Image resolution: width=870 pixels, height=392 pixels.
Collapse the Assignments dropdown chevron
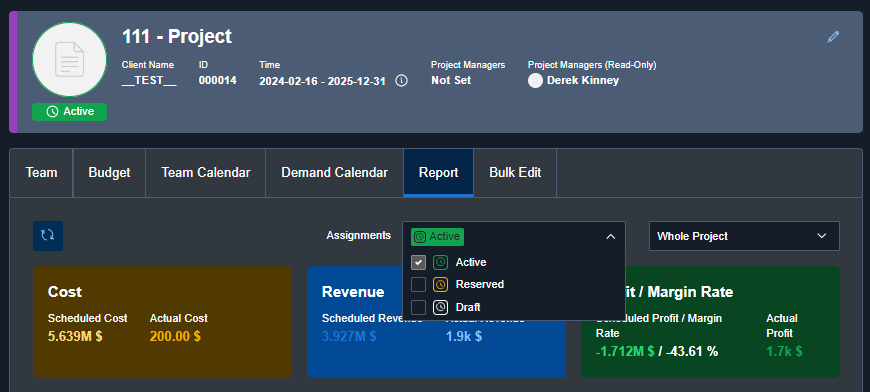610,237
